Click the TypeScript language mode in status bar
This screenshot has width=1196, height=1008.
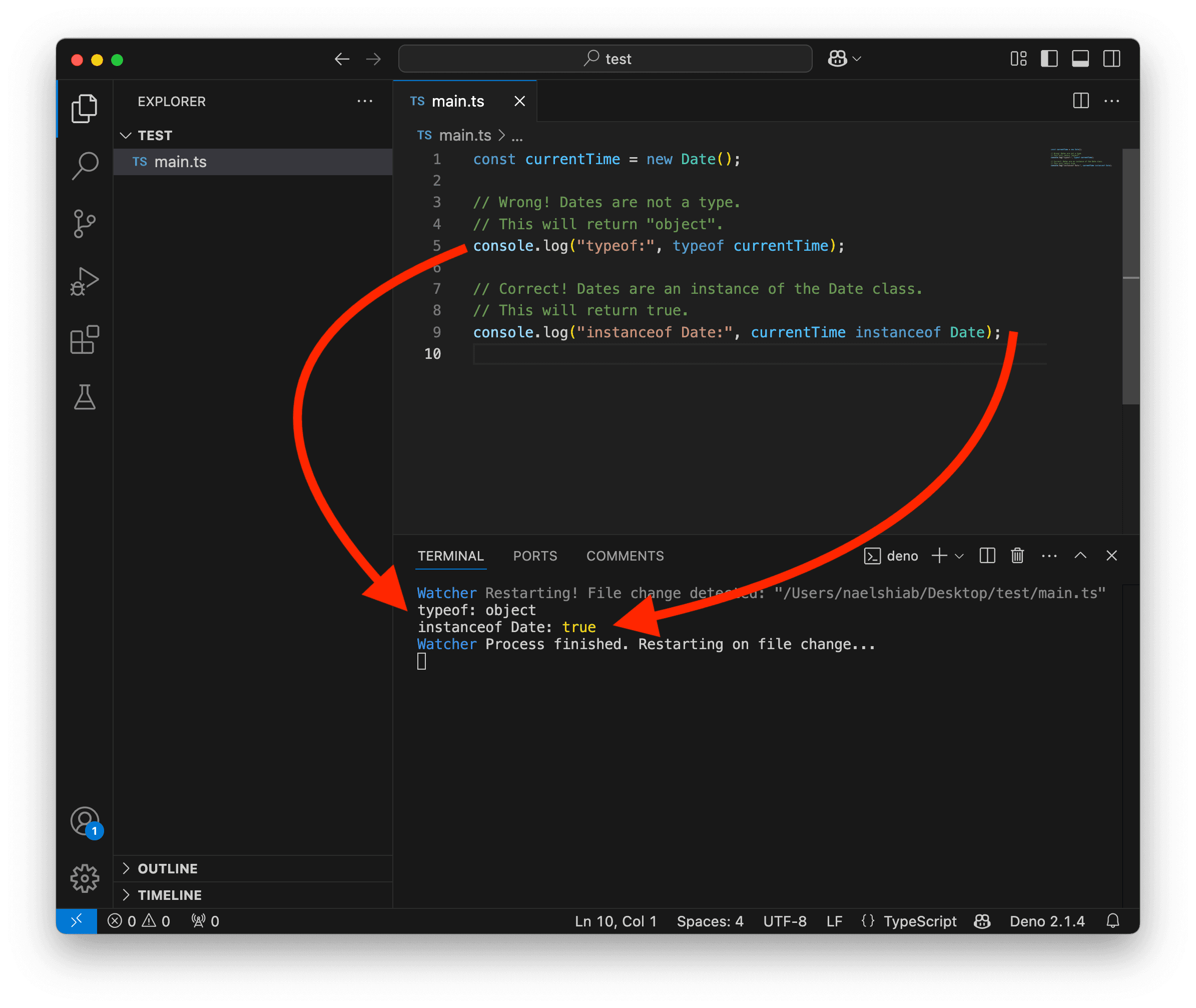coord(919,921)
